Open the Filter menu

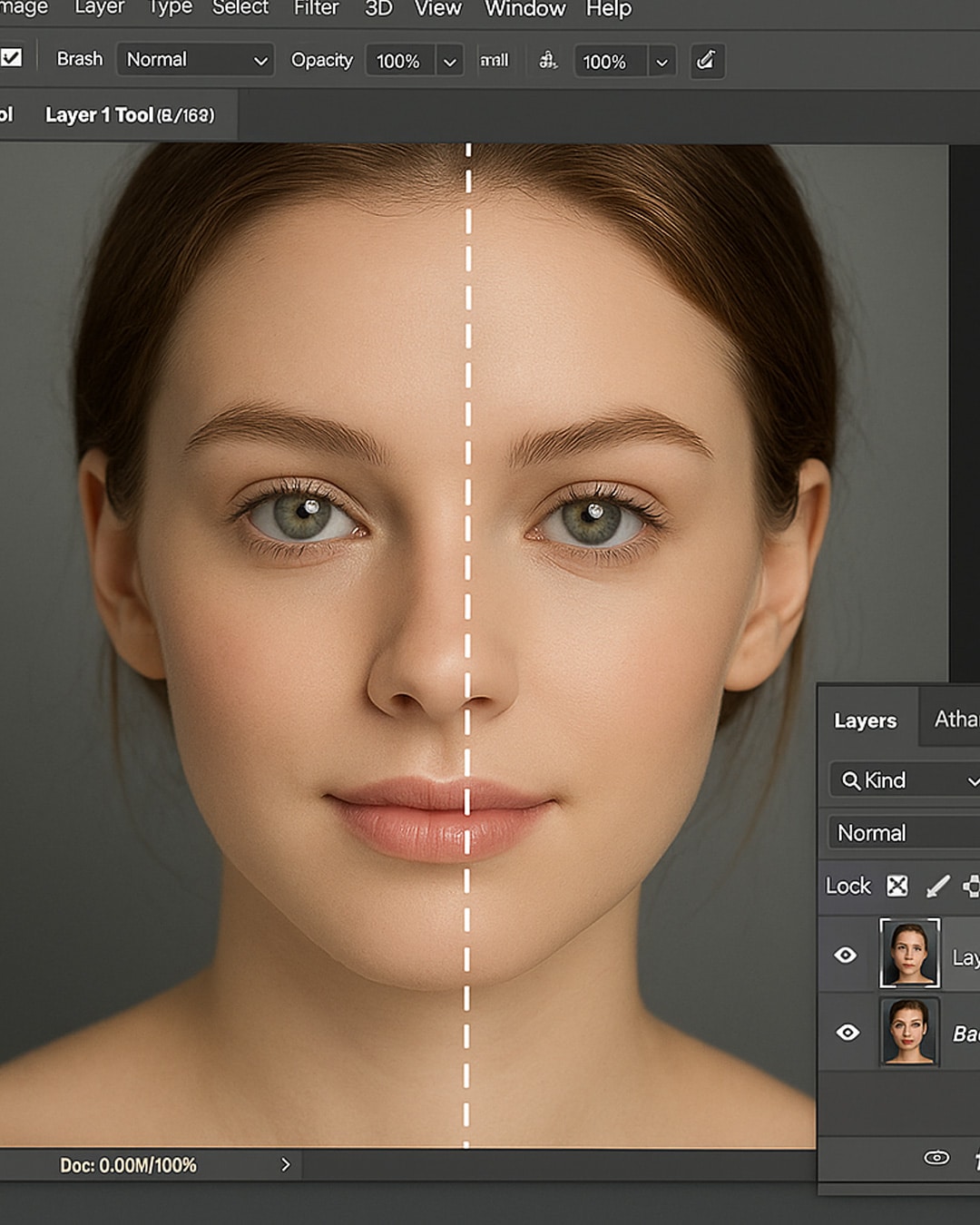[x=316, y=9]
